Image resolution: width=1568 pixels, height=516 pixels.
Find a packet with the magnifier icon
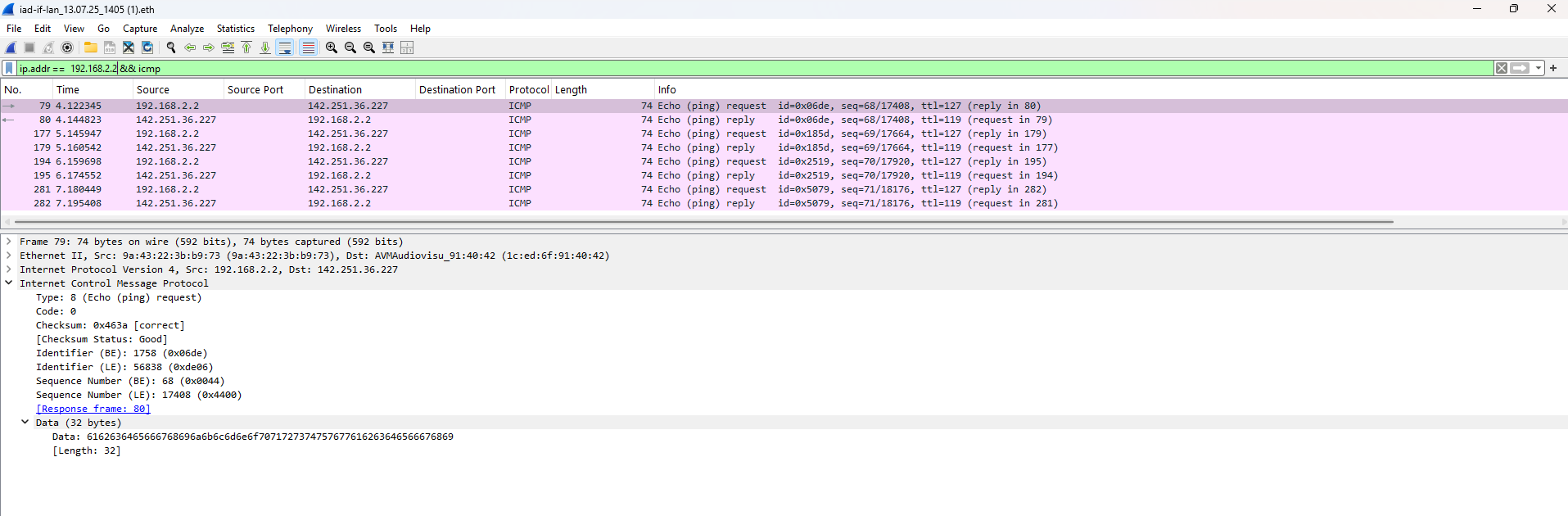point(171,48)
